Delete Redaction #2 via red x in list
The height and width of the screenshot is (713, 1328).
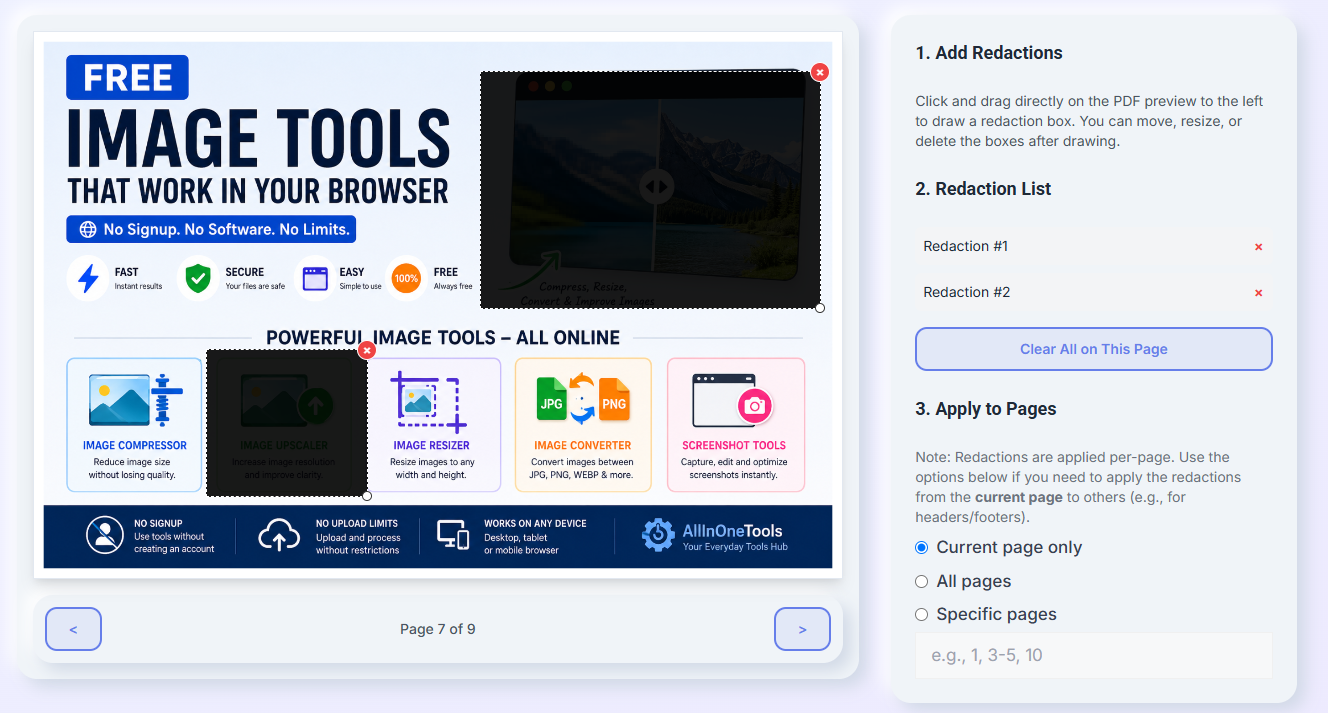pyautogui.click(x=1258, y=293)
